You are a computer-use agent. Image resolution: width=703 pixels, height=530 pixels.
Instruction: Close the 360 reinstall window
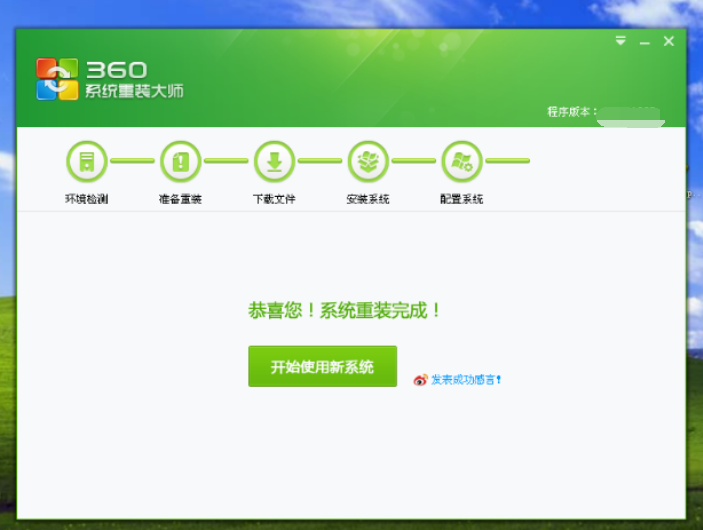pos(669,41)
